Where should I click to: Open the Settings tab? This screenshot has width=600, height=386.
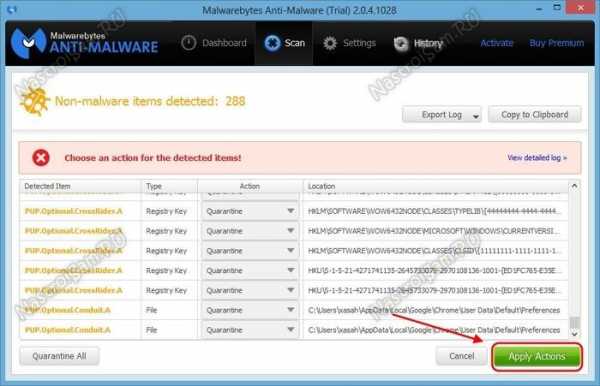[349, 43]
